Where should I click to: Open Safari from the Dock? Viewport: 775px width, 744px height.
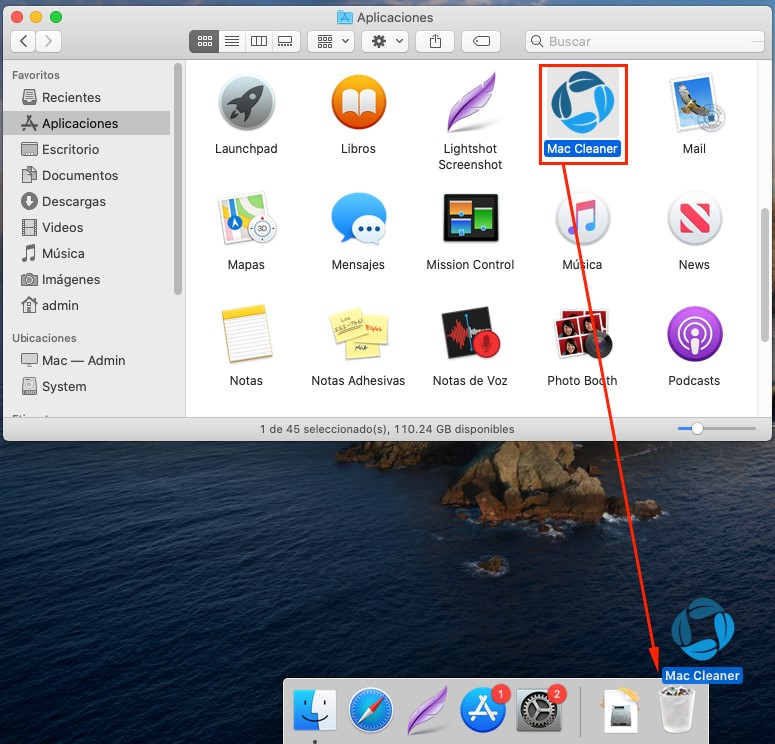click(x=371, y=711)
